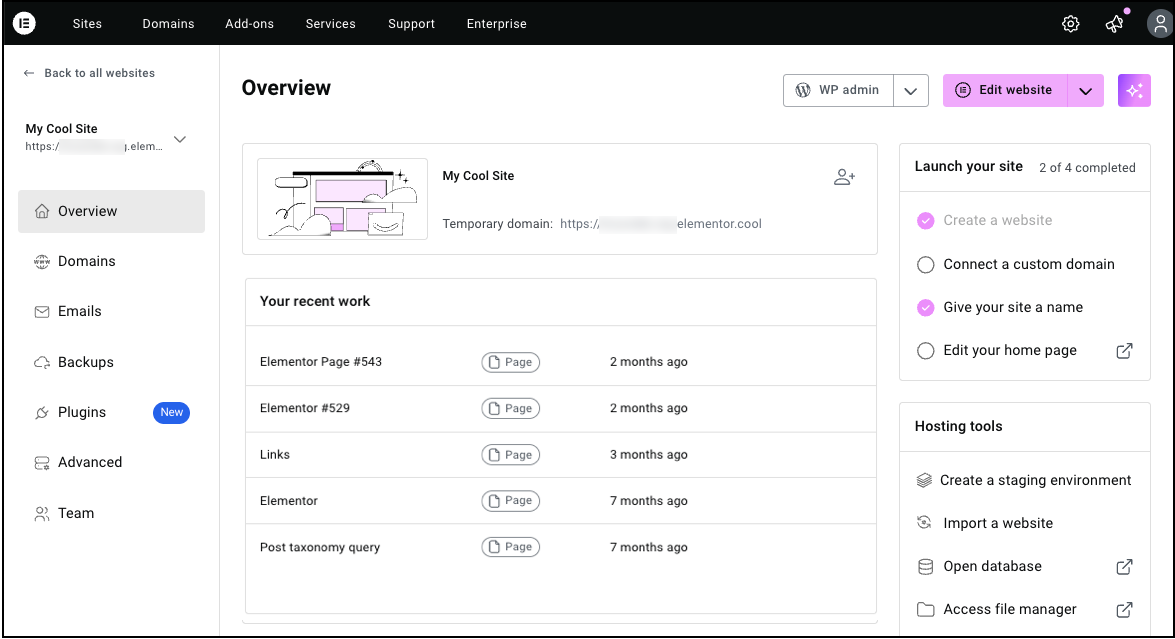Screen dimensions: 1175x639
Task: Click external link icon beside Access file manager
Action: (x=1124, y=610)
